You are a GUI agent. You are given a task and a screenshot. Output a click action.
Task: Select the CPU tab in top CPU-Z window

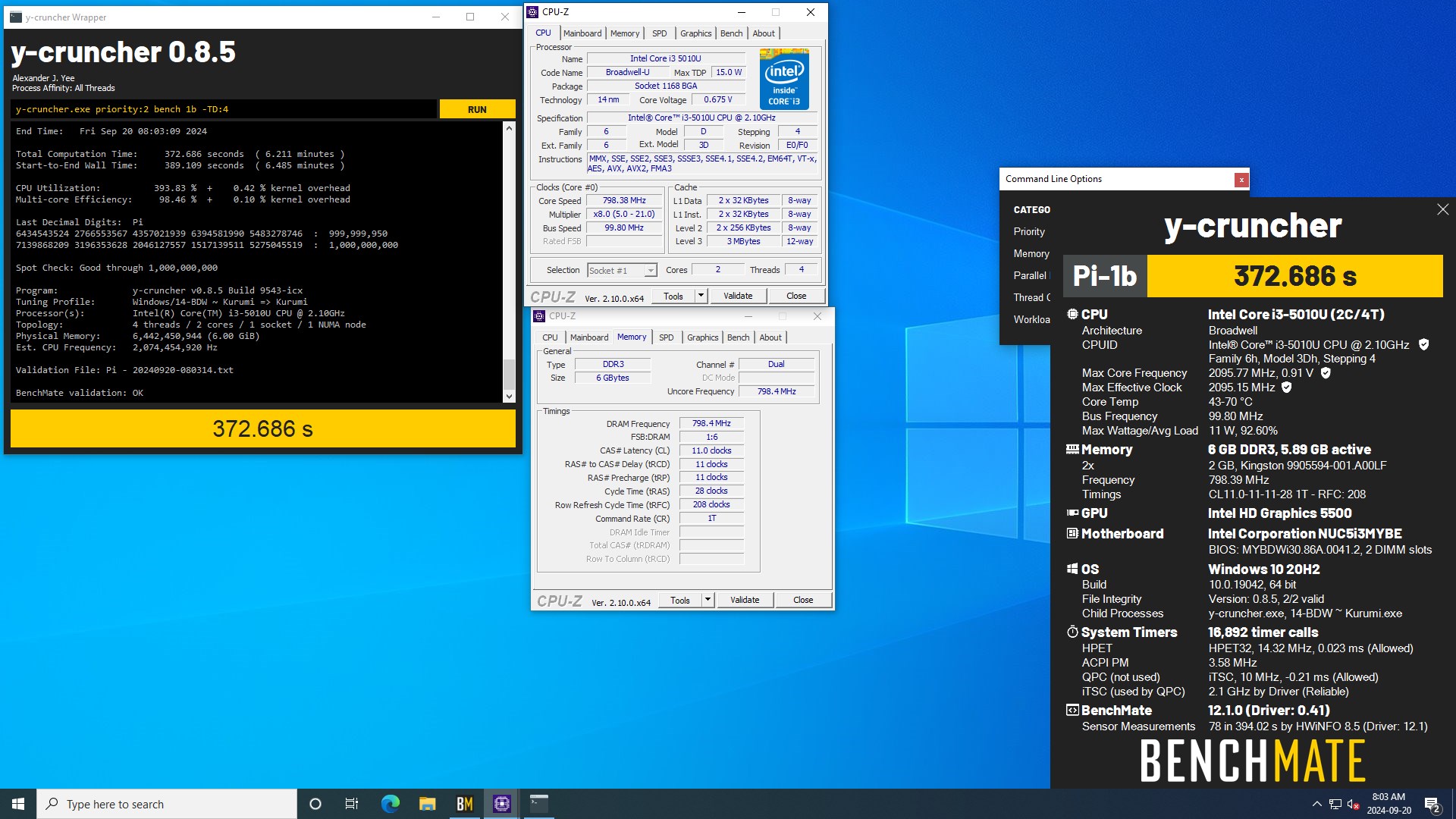click(x=543, y=33)
